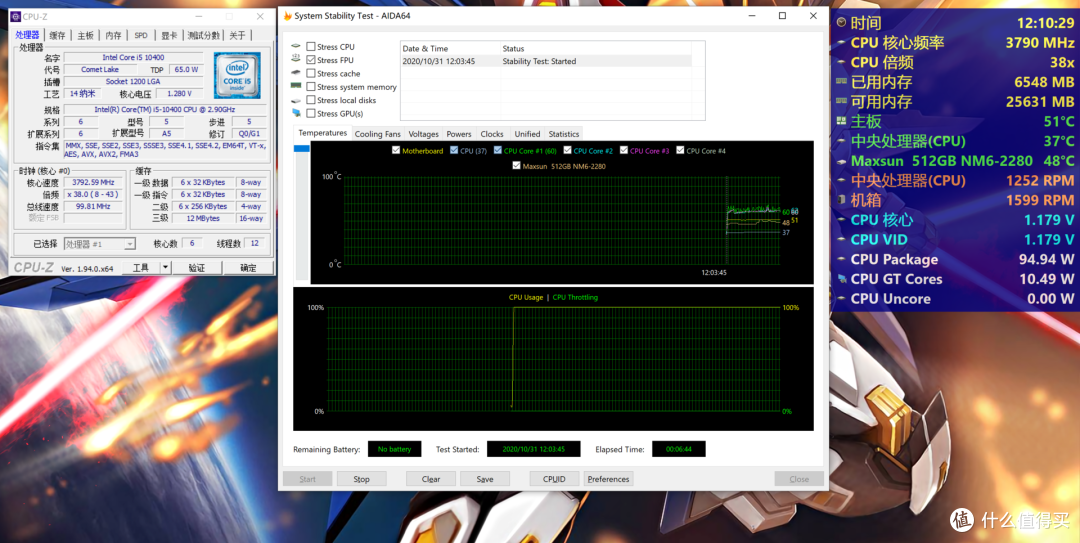Switch to the Clocks tab

tap(492, 134)
